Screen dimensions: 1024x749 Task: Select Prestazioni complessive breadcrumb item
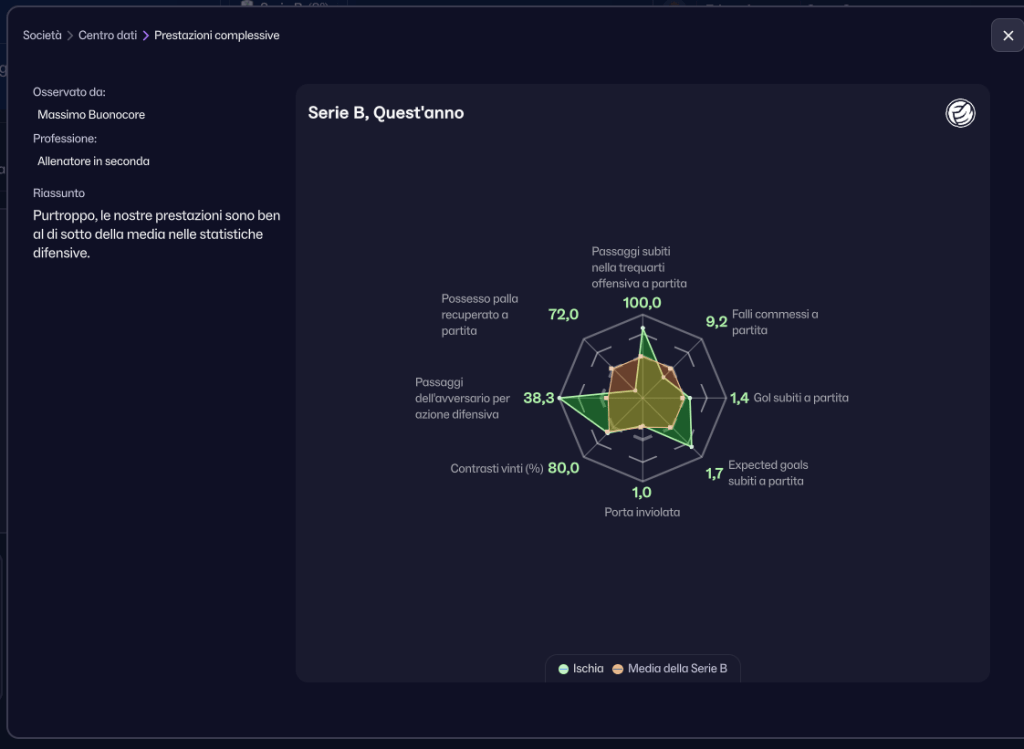point(217,35)
